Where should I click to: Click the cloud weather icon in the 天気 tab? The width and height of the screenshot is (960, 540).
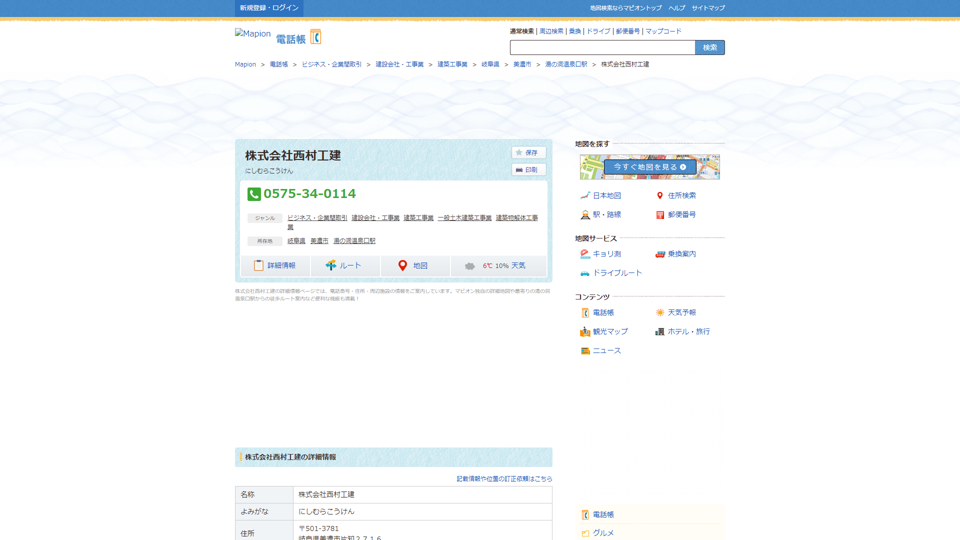click(x=470, y=266)
